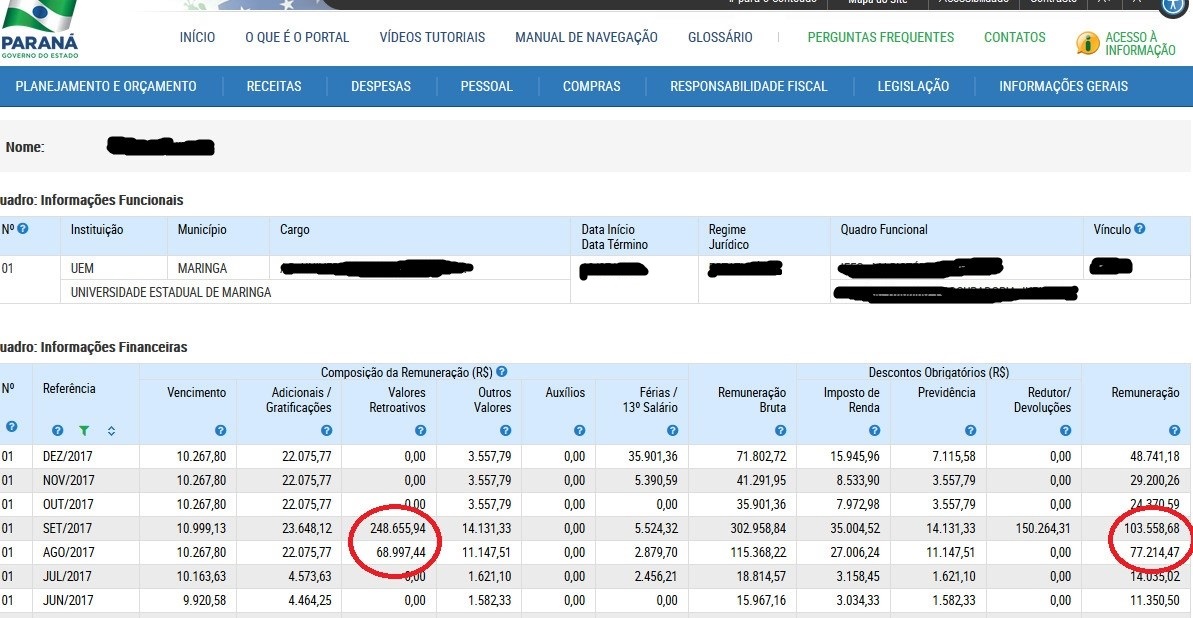Click the Cargo column header
Image resolution: width=1193 pixels, height=618 pixels.
[294, 229]
